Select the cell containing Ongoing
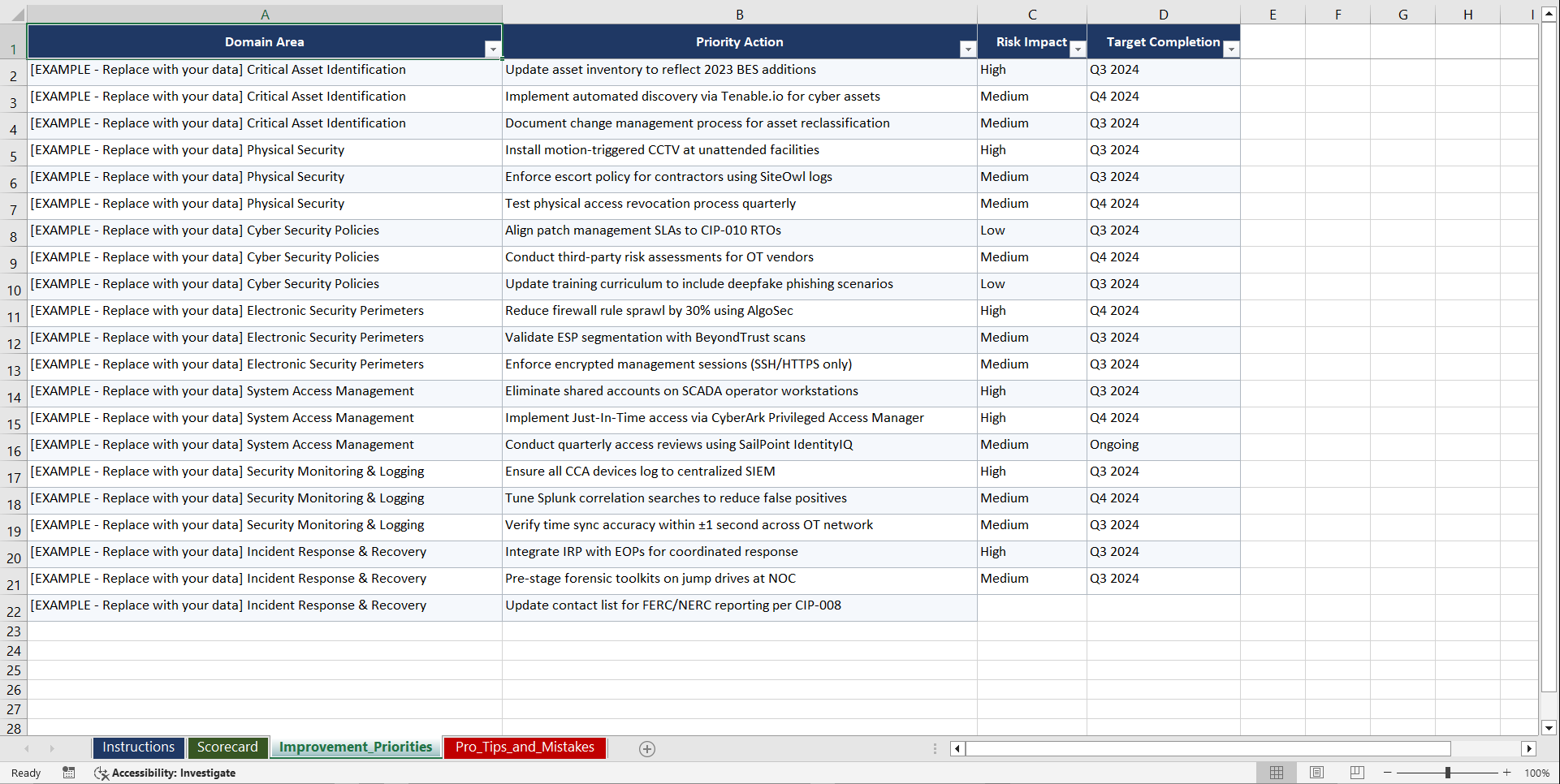 click(x=1163, y=446)
